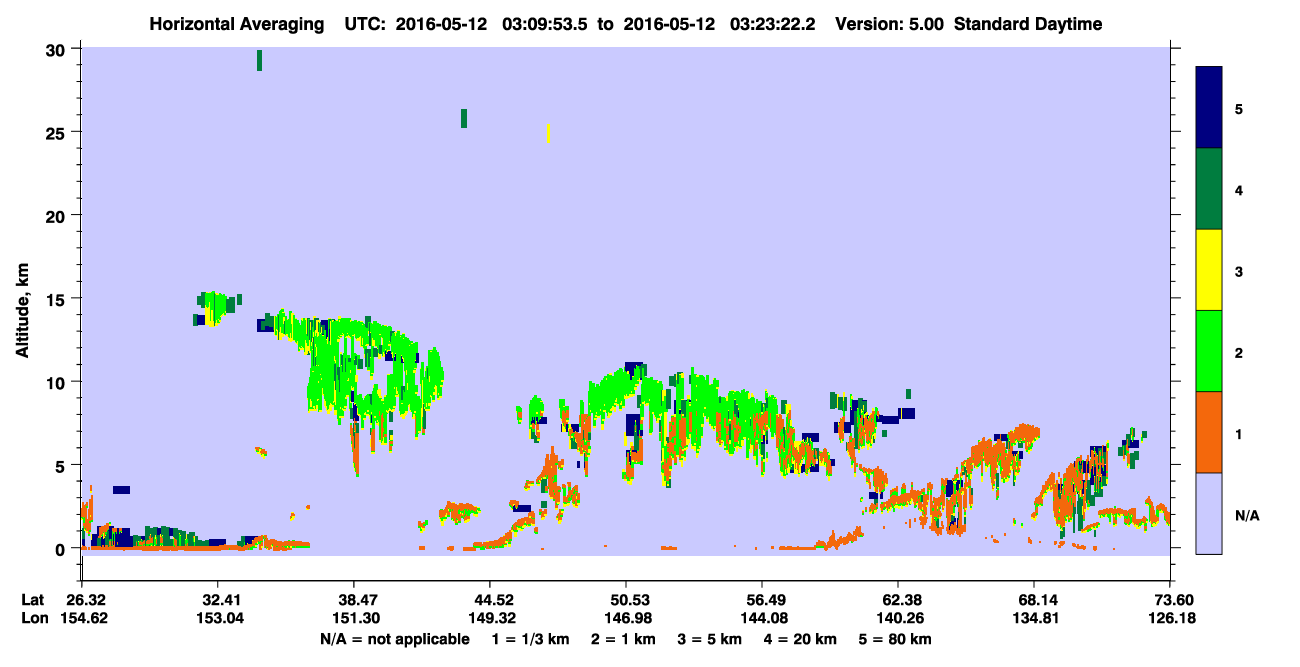This screenshot has height=667, width=1300.
Task: Click the lavender N/A color bar segment
Action: [1209, 513]
